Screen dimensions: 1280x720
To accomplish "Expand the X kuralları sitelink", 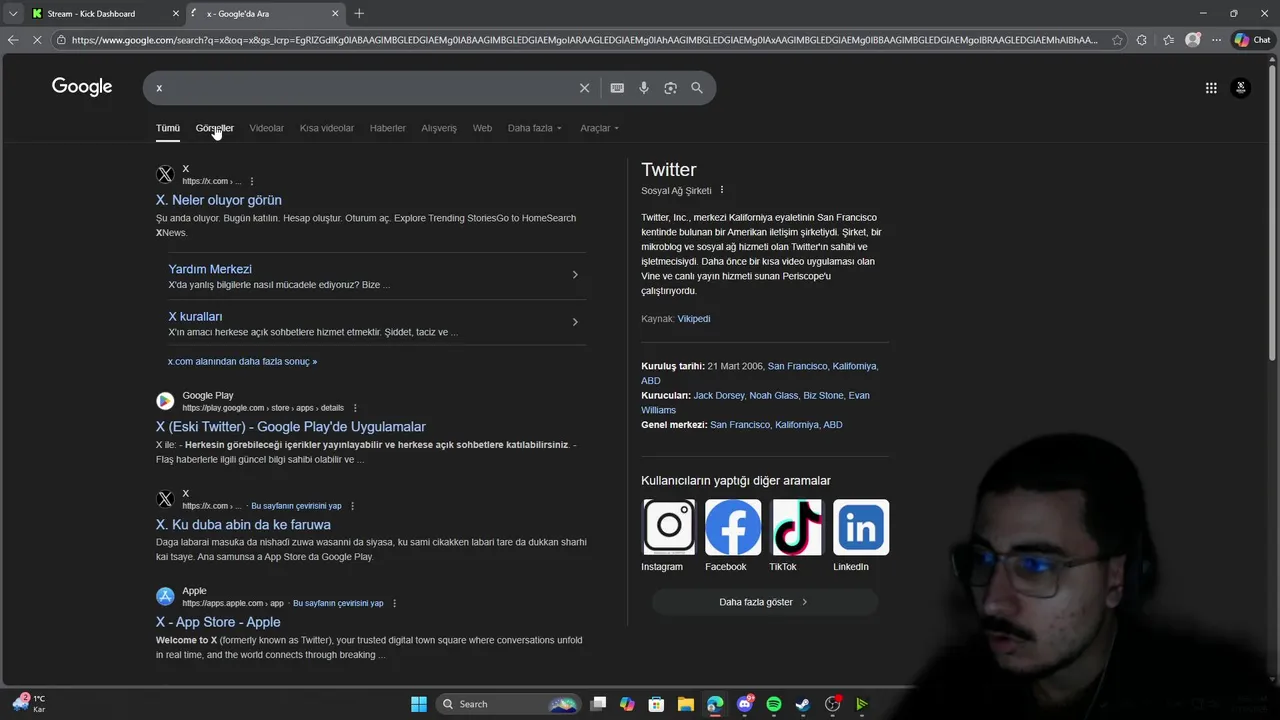I will click(x=575, y=322).
